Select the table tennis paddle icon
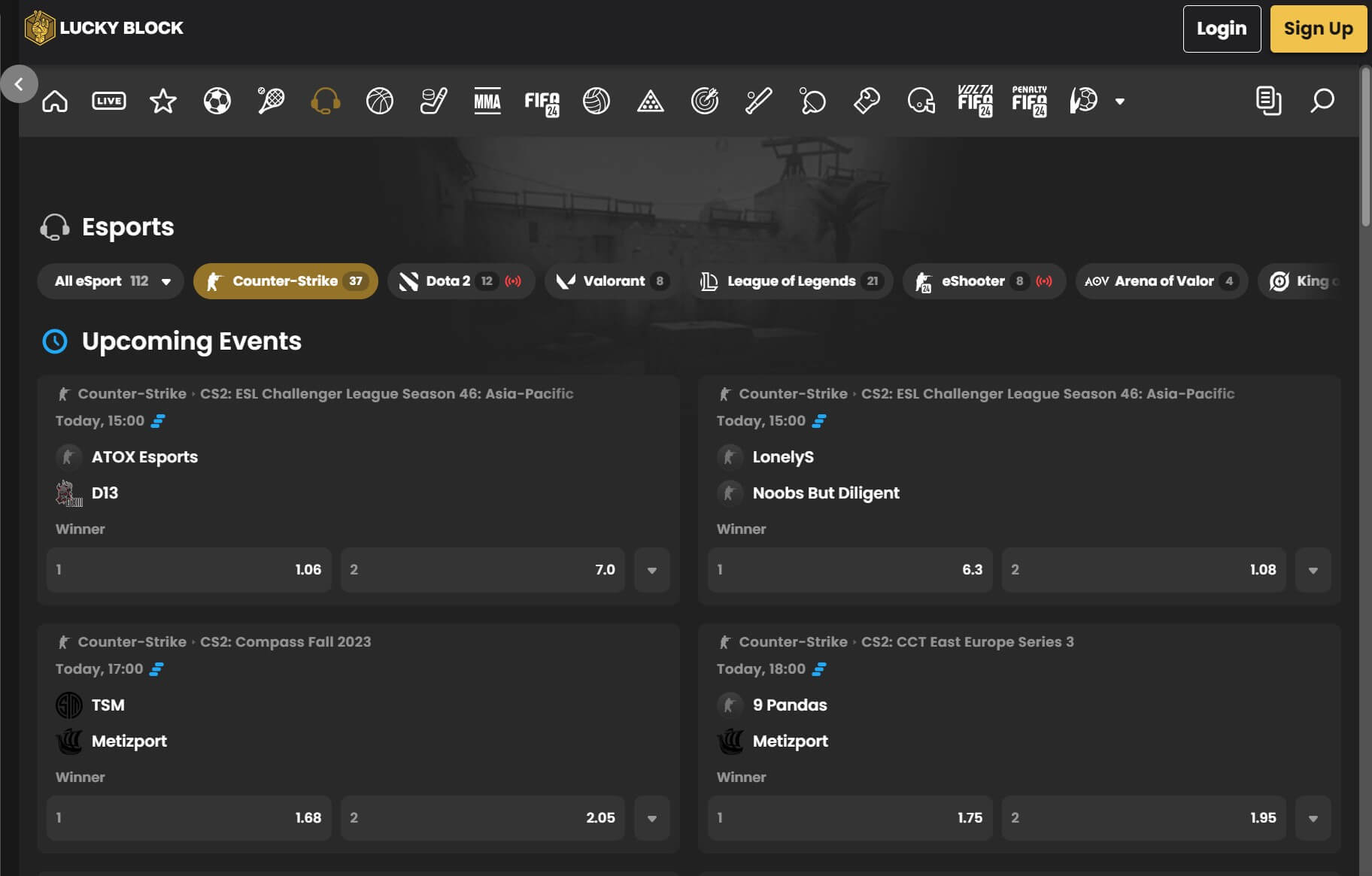Viewport: 1372px width, 876px height. [x=813, y=101]
